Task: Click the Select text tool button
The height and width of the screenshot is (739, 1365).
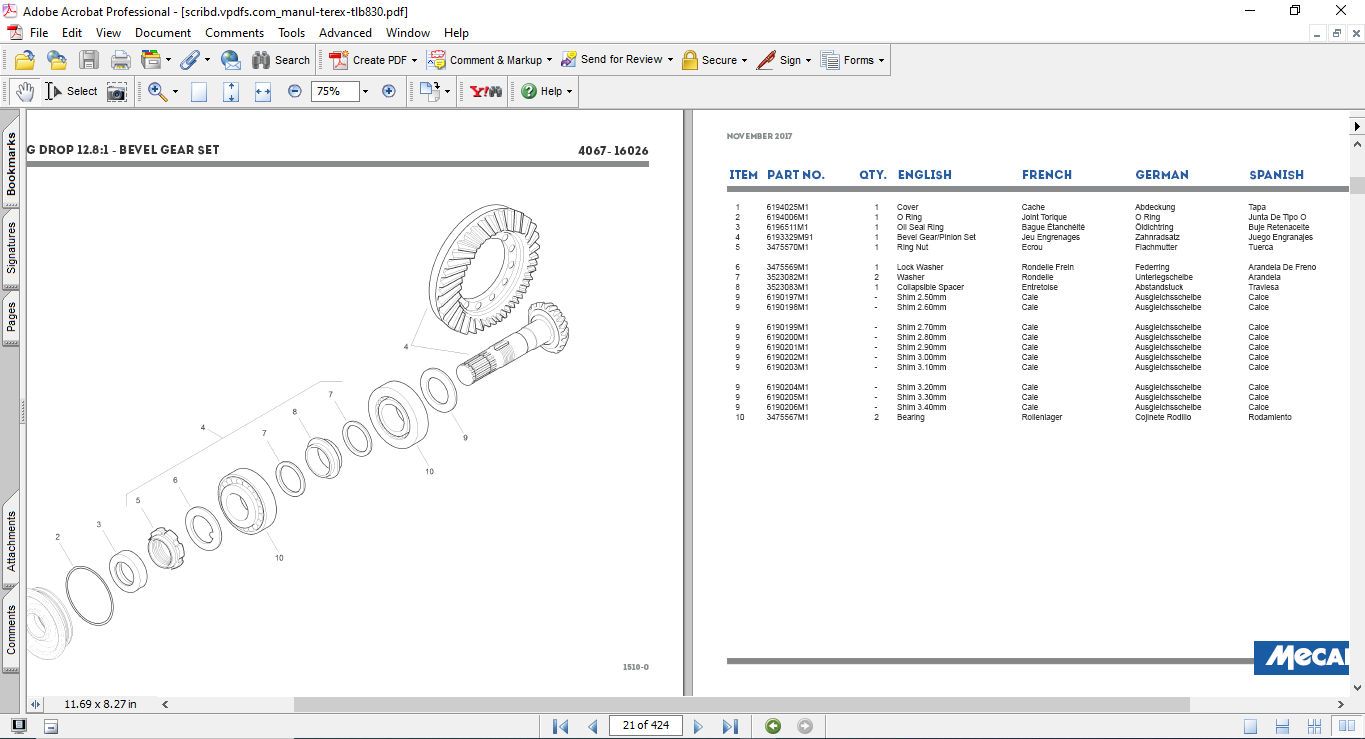Action: click(x=71, y=92)
